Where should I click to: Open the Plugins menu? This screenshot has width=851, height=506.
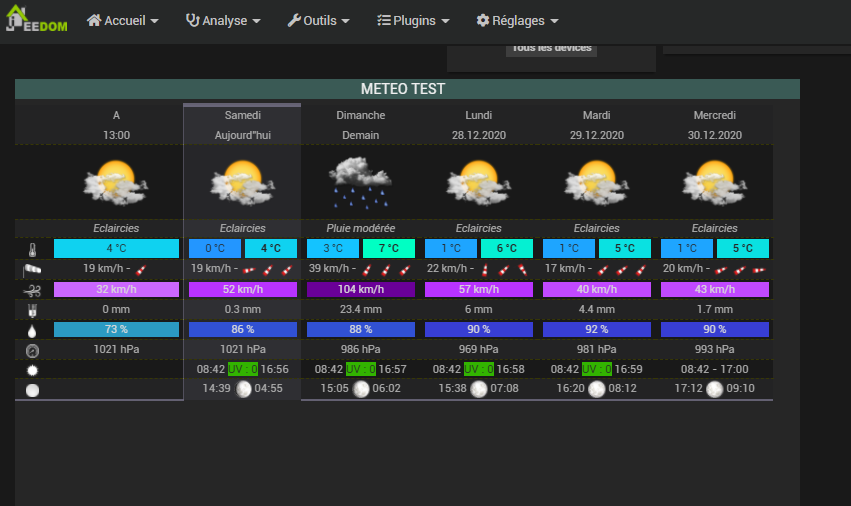[x=414, y=21]
